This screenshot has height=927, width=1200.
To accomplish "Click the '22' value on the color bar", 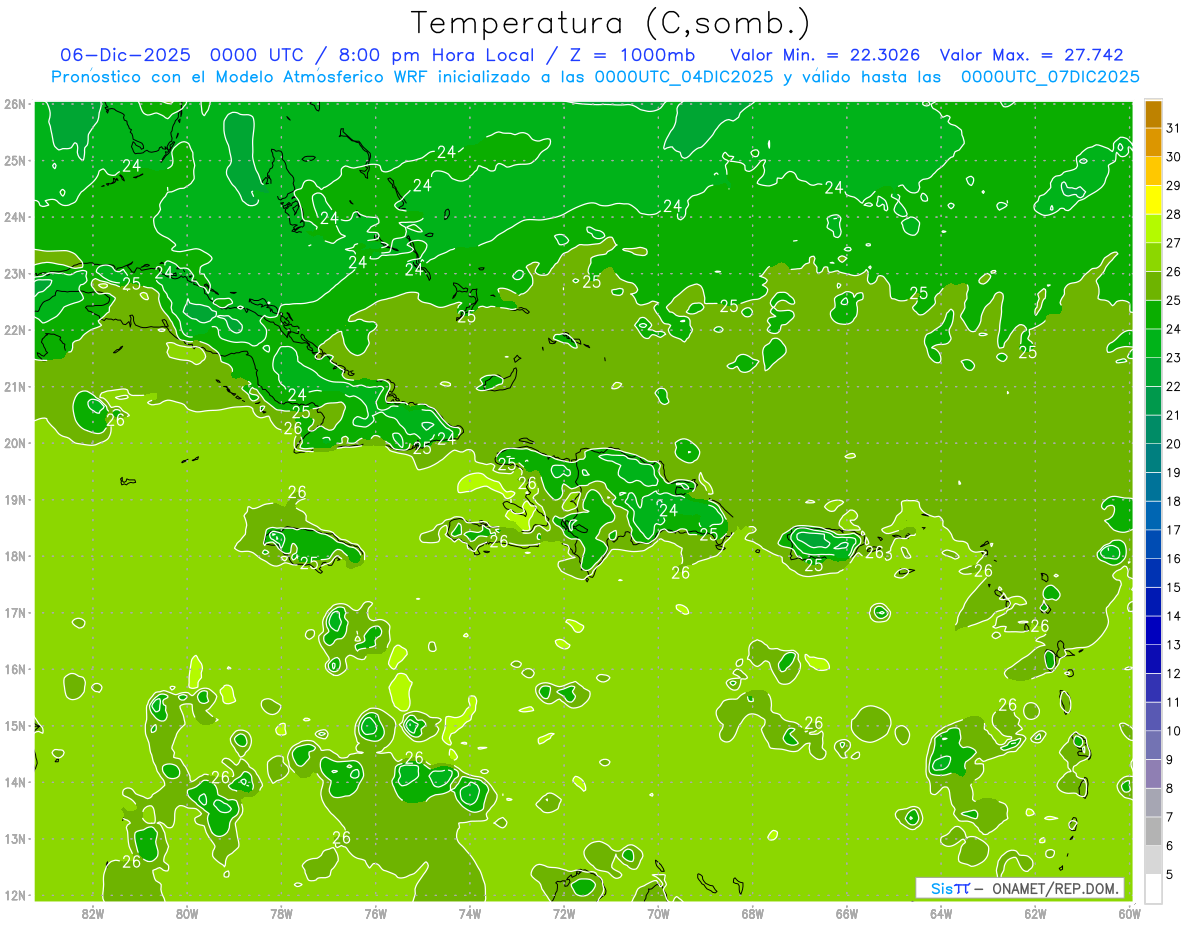I will pyautogui.click(x=1174, y=386).
